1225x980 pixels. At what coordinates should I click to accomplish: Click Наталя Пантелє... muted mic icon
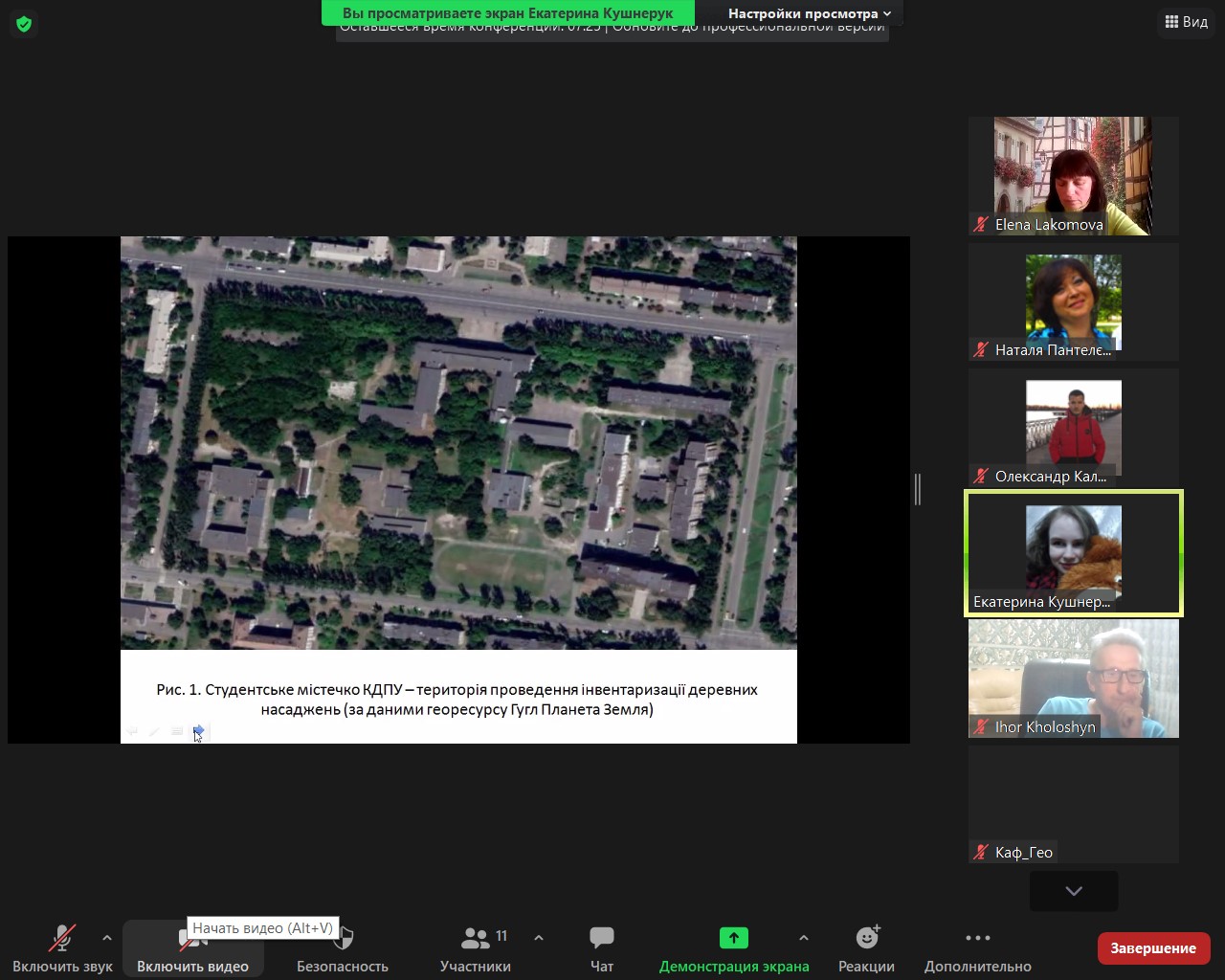click(981, 350)
